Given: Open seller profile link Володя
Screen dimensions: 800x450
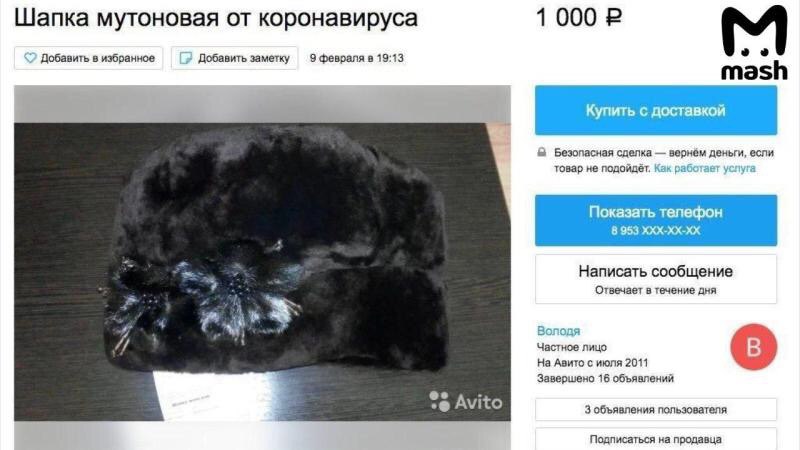Looking at the screenshot, I should point(558,331).
